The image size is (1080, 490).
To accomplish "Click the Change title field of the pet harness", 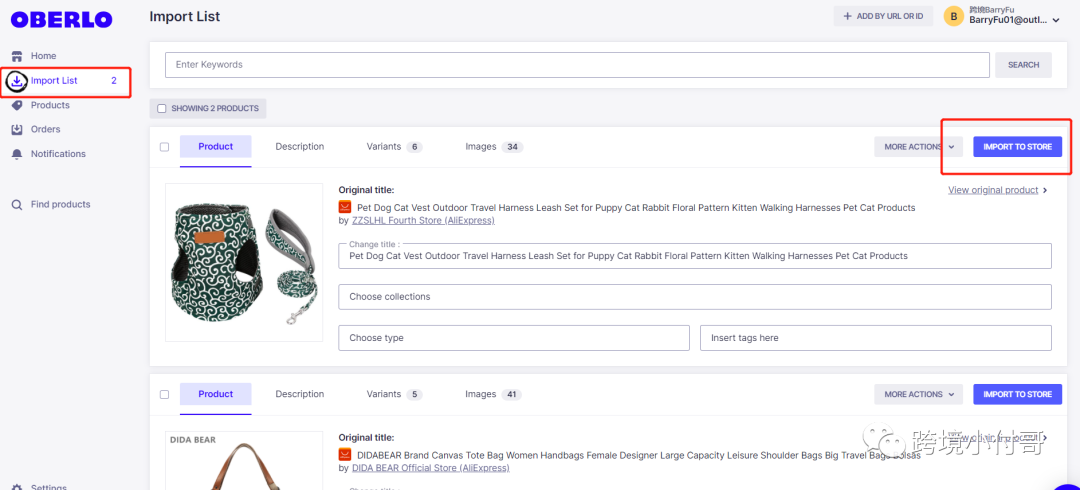I will (694, 256).
